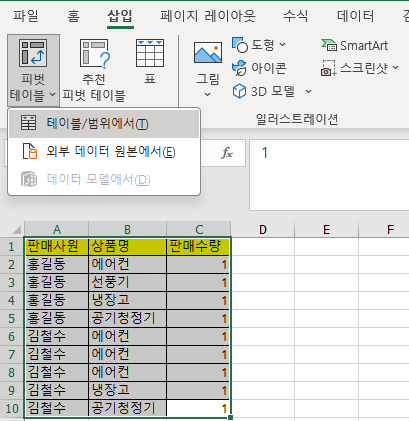This screenshot has height=421, width=409.
Task: Expand the 그림 dropdown chevron
Action: pyautogui.click(x=207, y=95)
